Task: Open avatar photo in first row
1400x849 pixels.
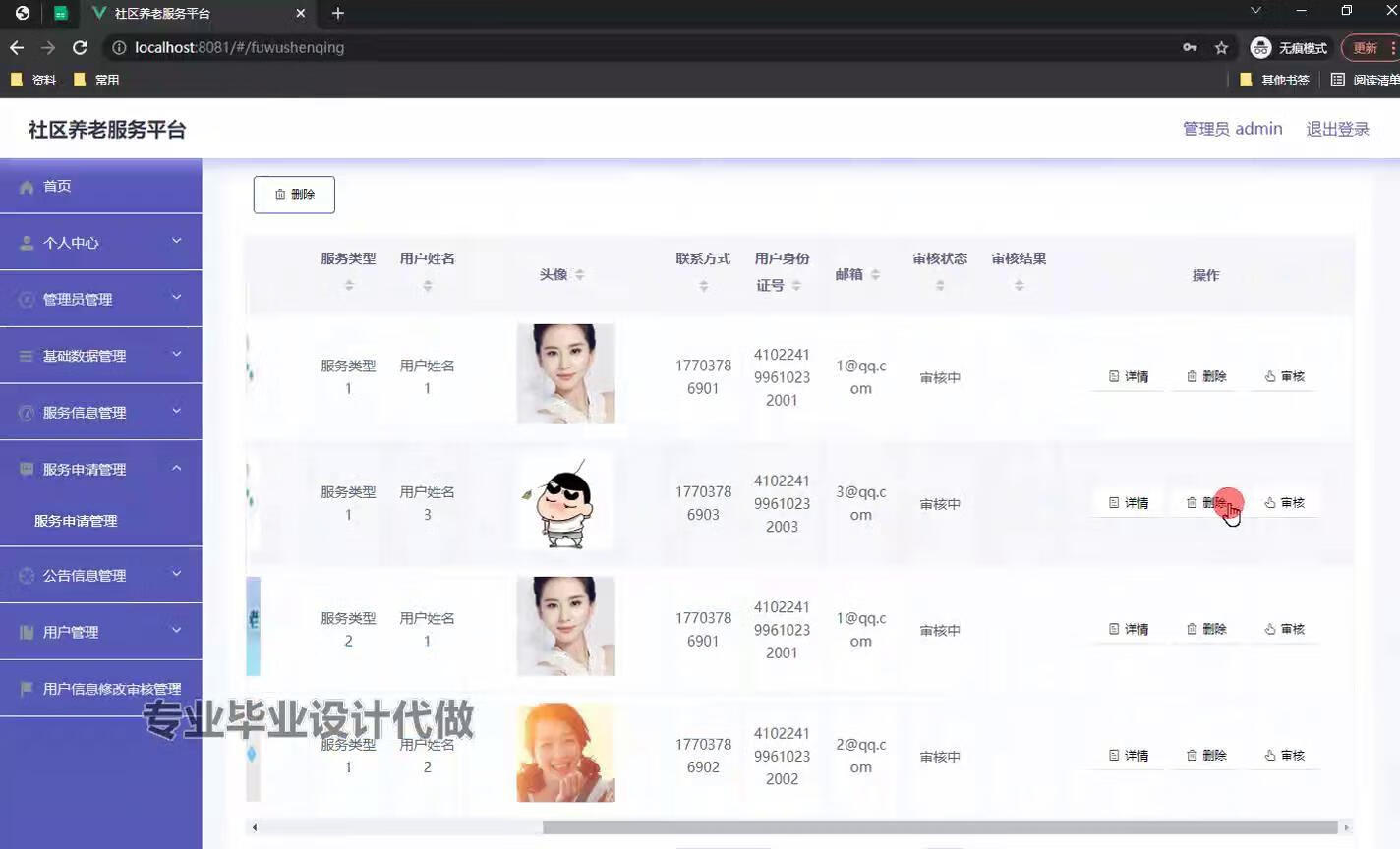Action: click(x=565, y=373)
